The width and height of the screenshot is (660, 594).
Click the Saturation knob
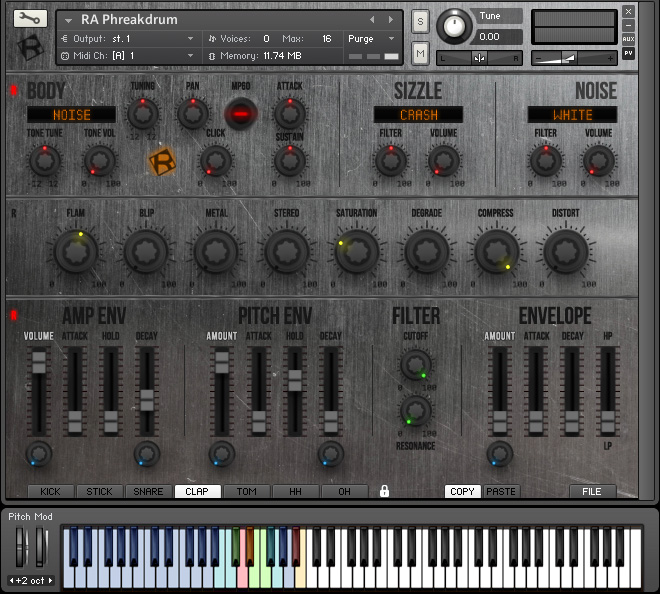click(357, 252)
